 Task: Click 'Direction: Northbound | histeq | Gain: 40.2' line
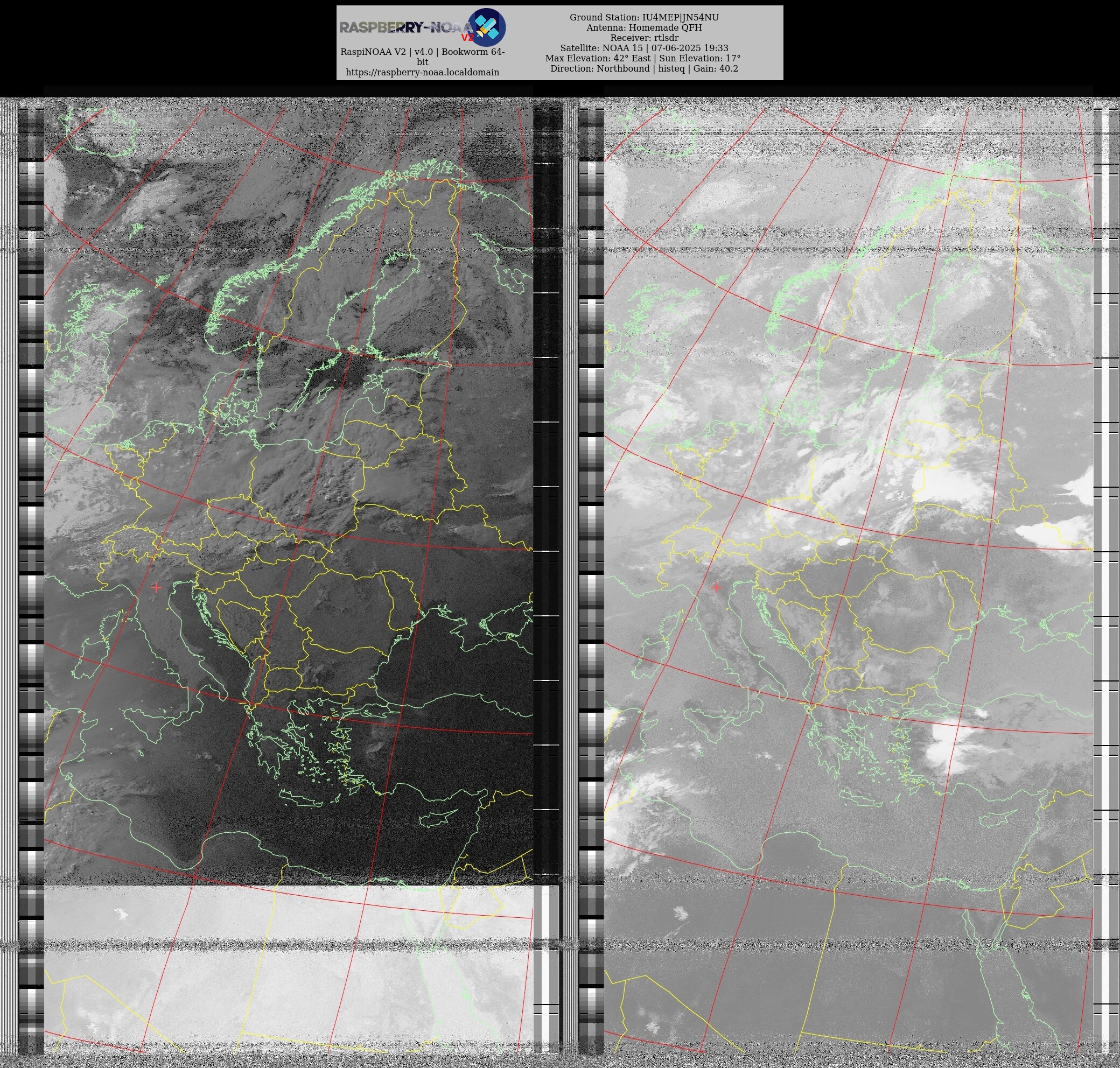644,68
